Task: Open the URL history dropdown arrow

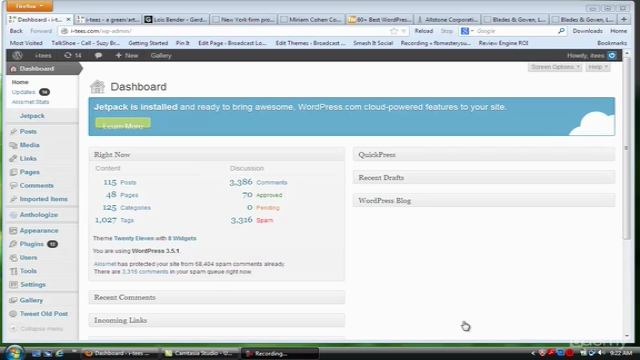Action: click(404, 31)
